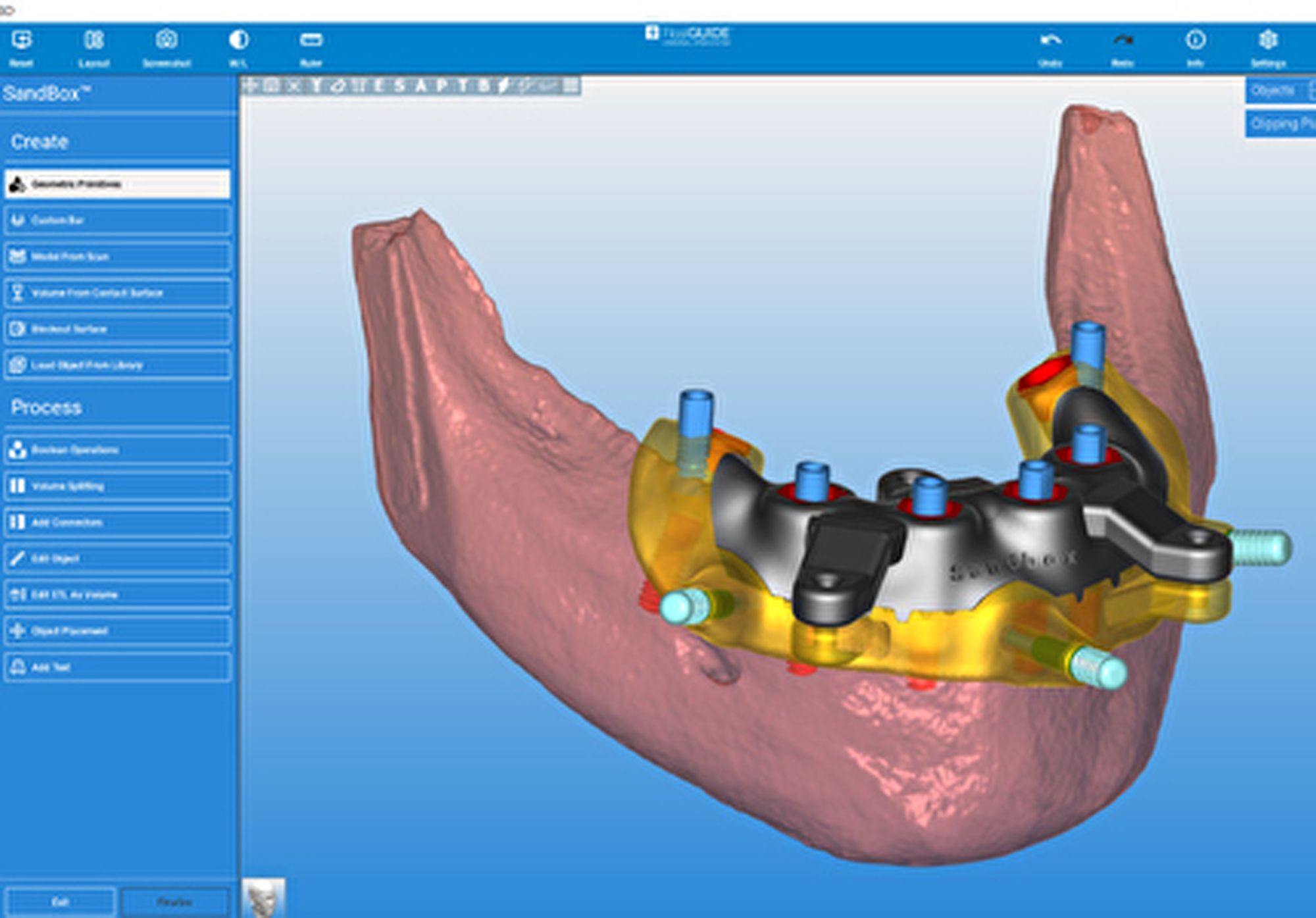Click the skull orientation thumbnail
Viewport: 1316px width, 918px height.
(264, 898)
